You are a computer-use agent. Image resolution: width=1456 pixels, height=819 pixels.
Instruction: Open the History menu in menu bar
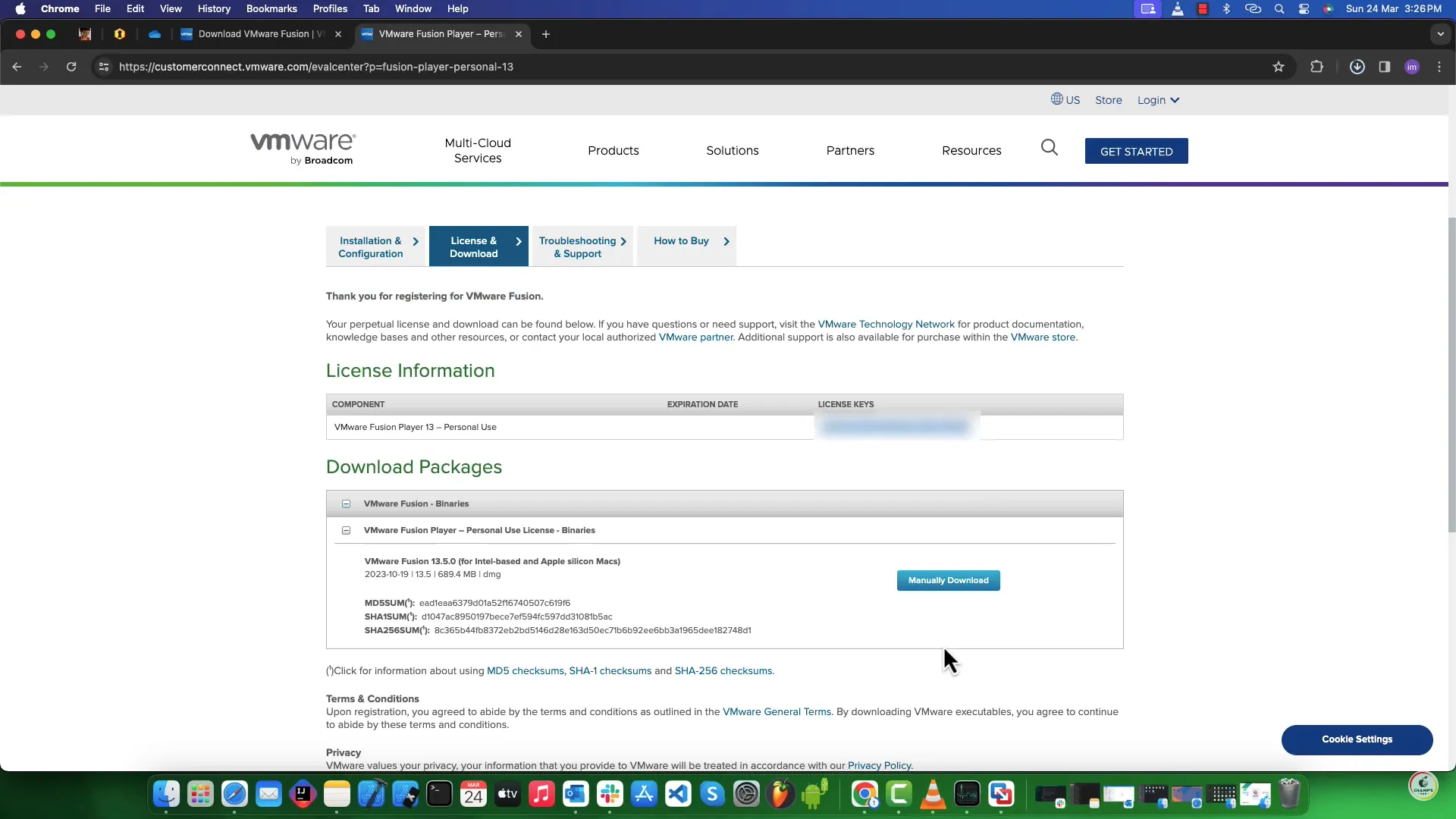tap(214, 9)
